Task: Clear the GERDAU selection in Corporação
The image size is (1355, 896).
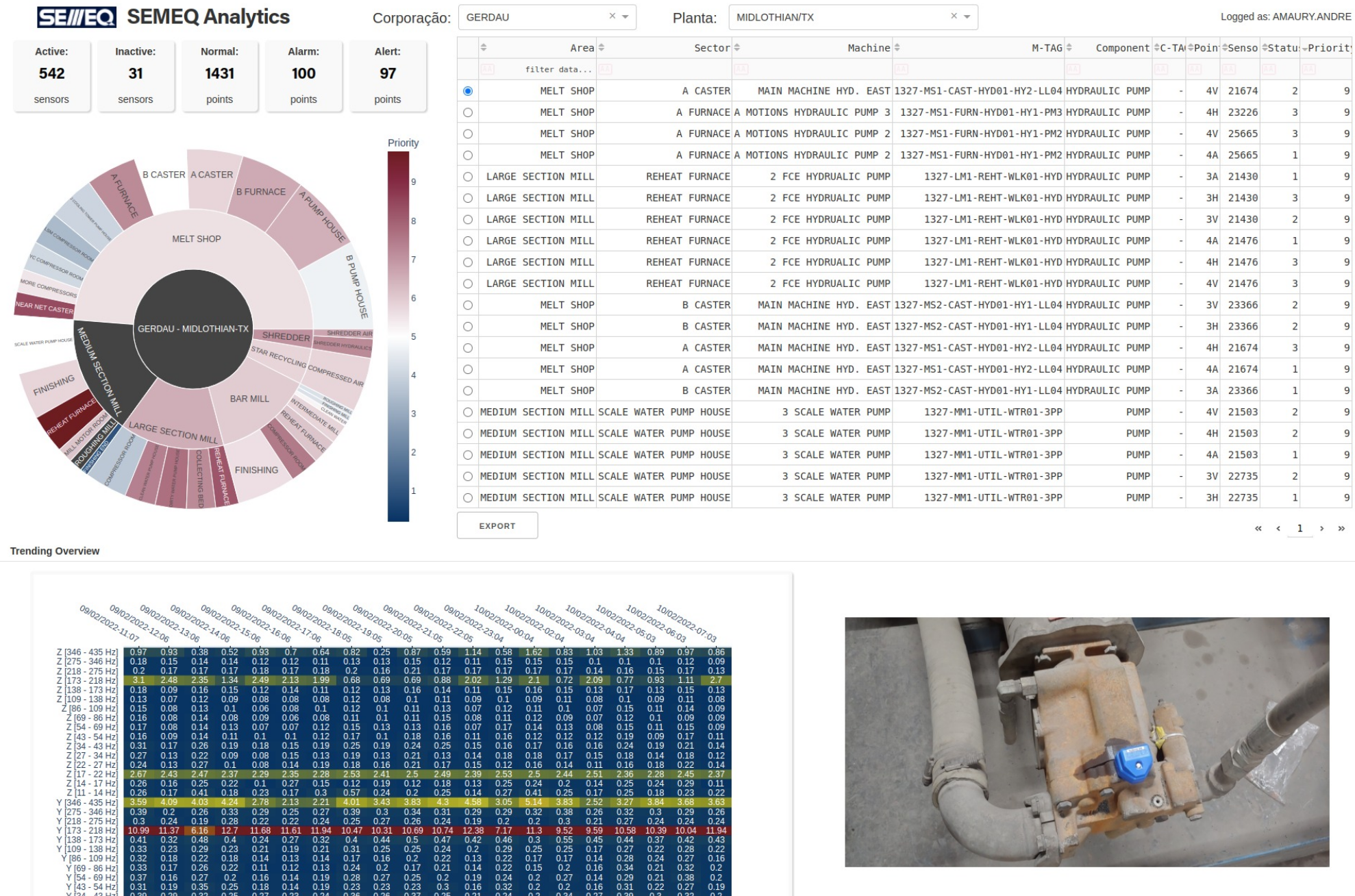Action: [x=612, y=16]
